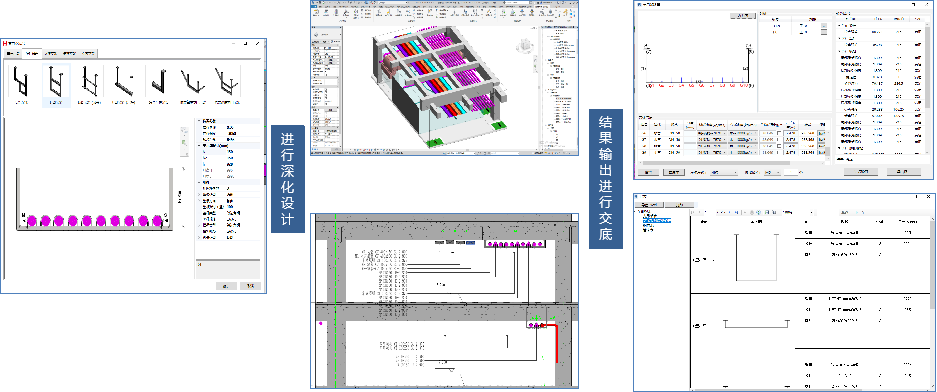Tick the checkbox in third calculation table row
Image resolution: width=937 pixels, height=392 pixels.
coord(779,146)
